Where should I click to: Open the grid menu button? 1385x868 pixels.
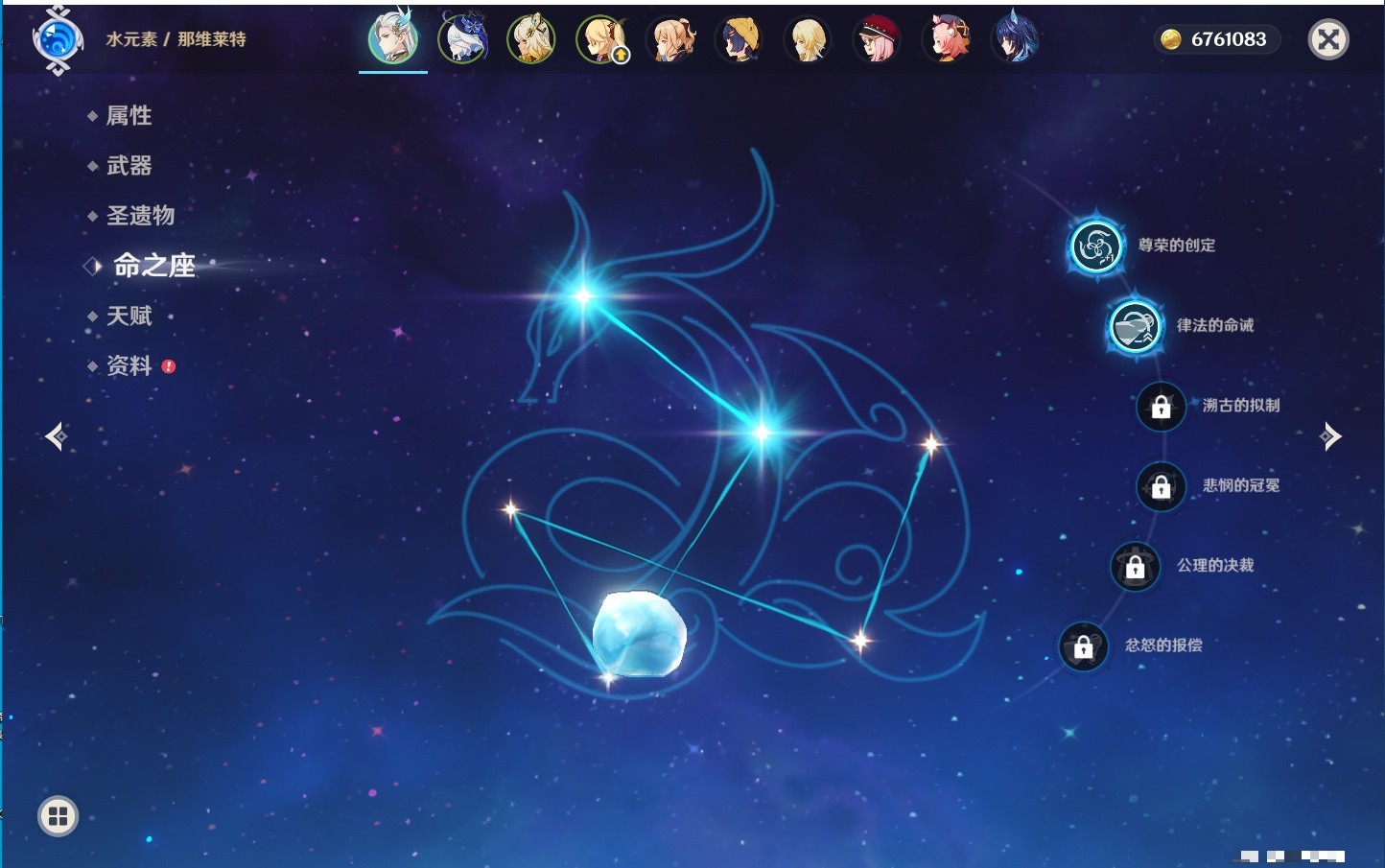[x=58, y=816]
